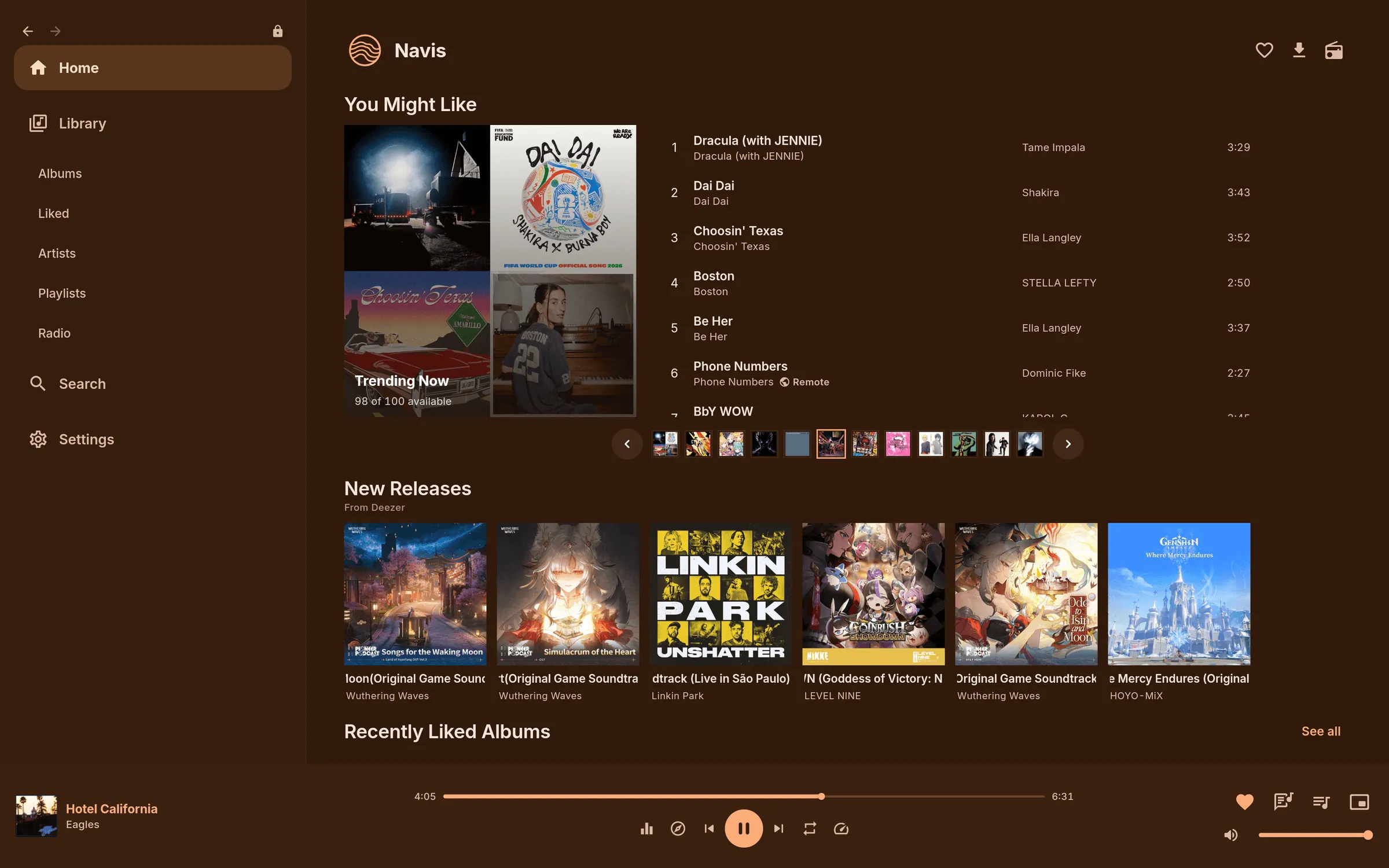
Task: Adjust the volume slider
Action: tap(1315, 835)
